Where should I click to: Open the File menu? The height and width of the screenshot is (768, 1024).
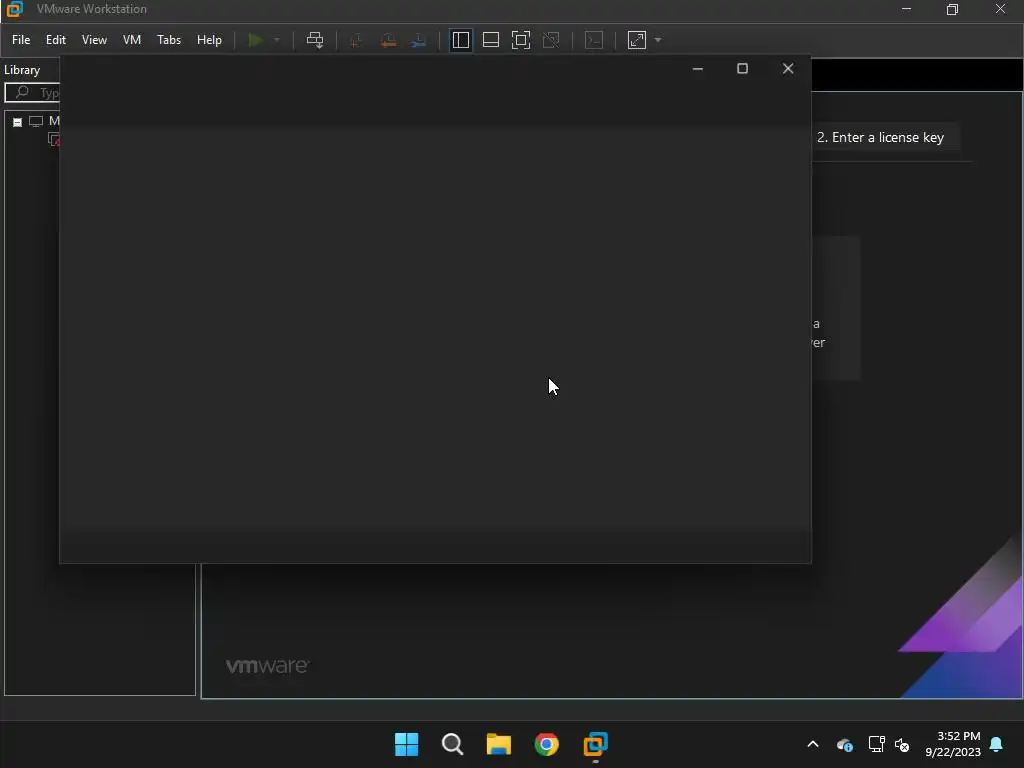tap(21, 40)
